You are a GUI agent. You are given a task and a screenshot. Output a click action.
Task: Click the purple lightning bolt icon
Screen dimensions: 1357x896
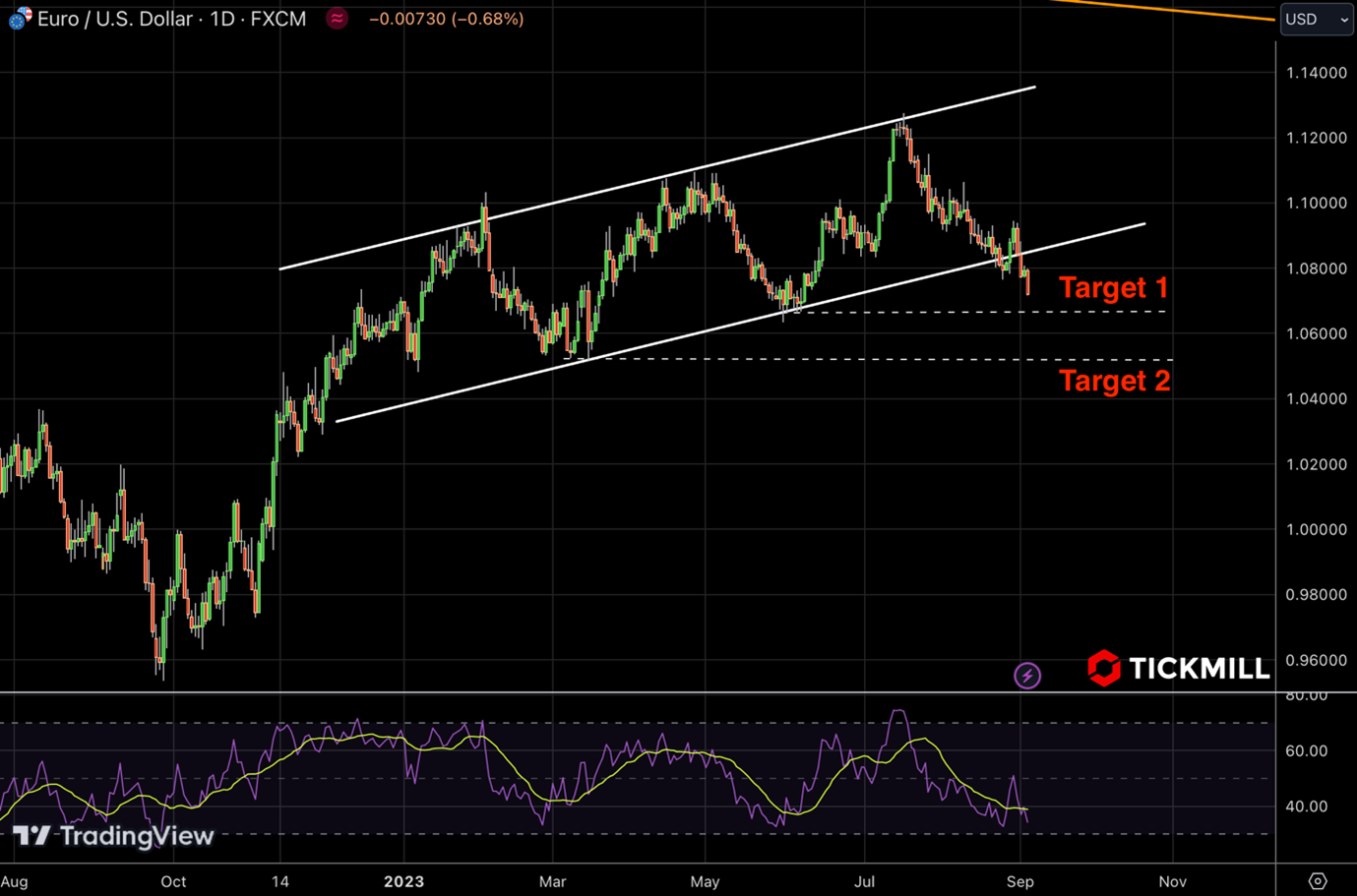tap(1027, 676)
